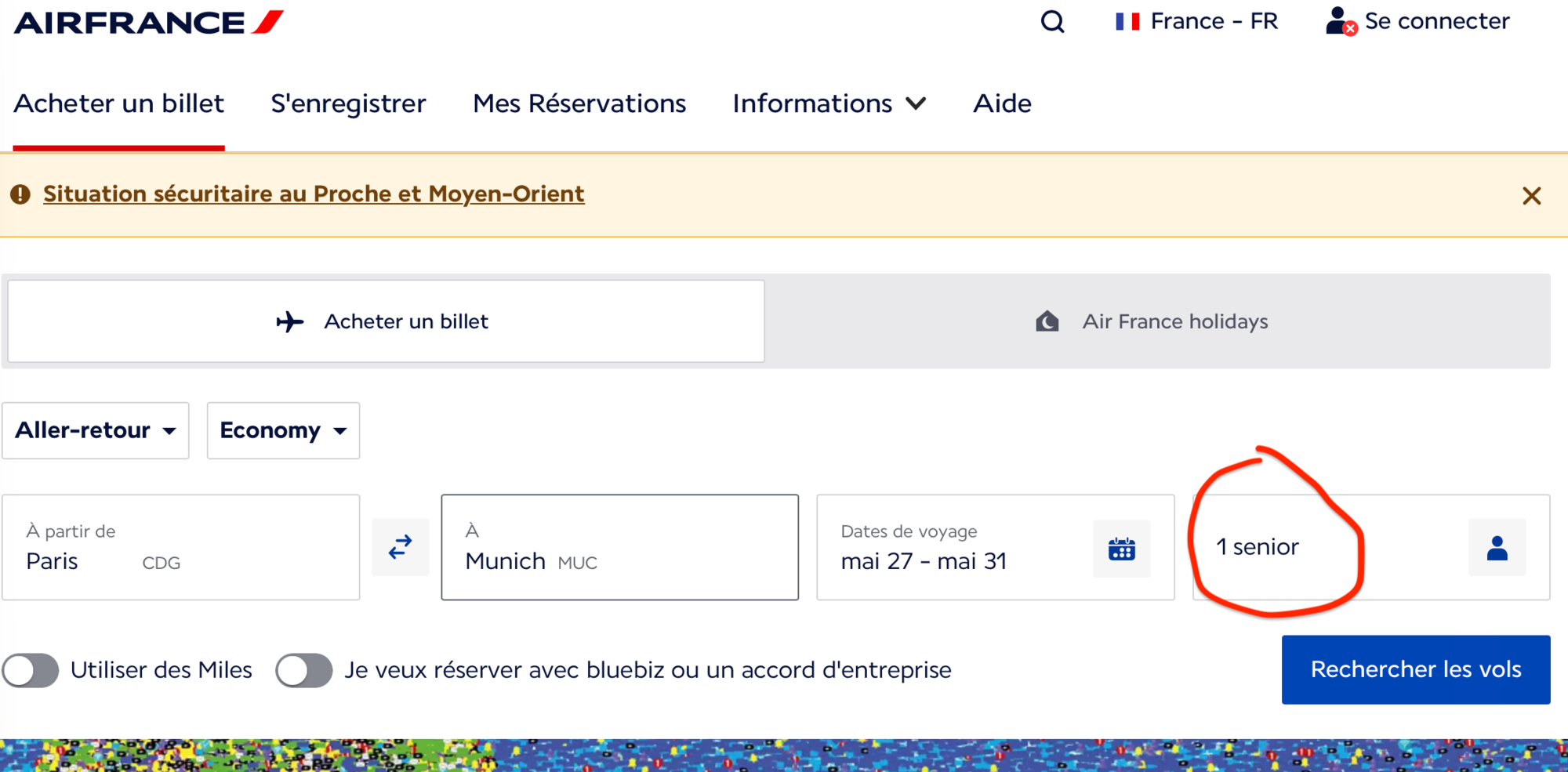
Task: Open the travel dates calendar icon
Action: (1122, 549)
